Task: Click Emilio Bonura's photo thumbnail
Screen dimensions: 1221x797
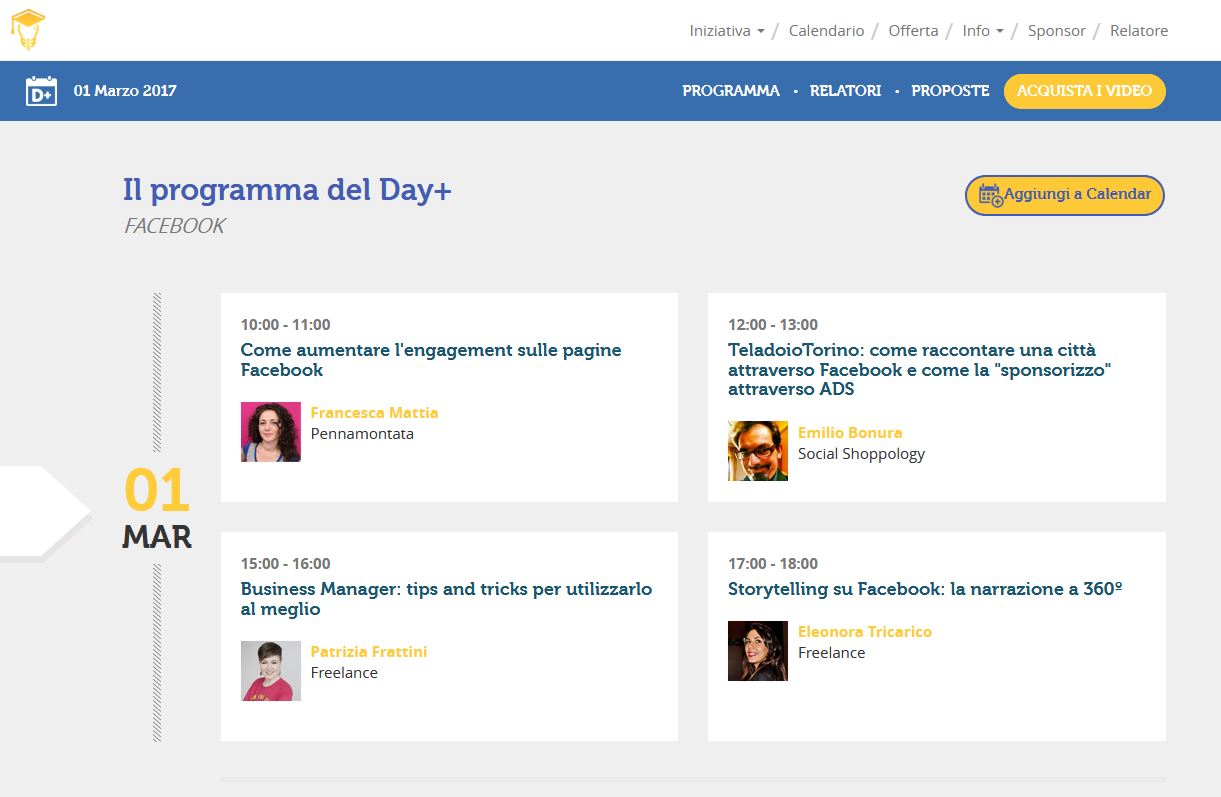Action: point(758,451)
